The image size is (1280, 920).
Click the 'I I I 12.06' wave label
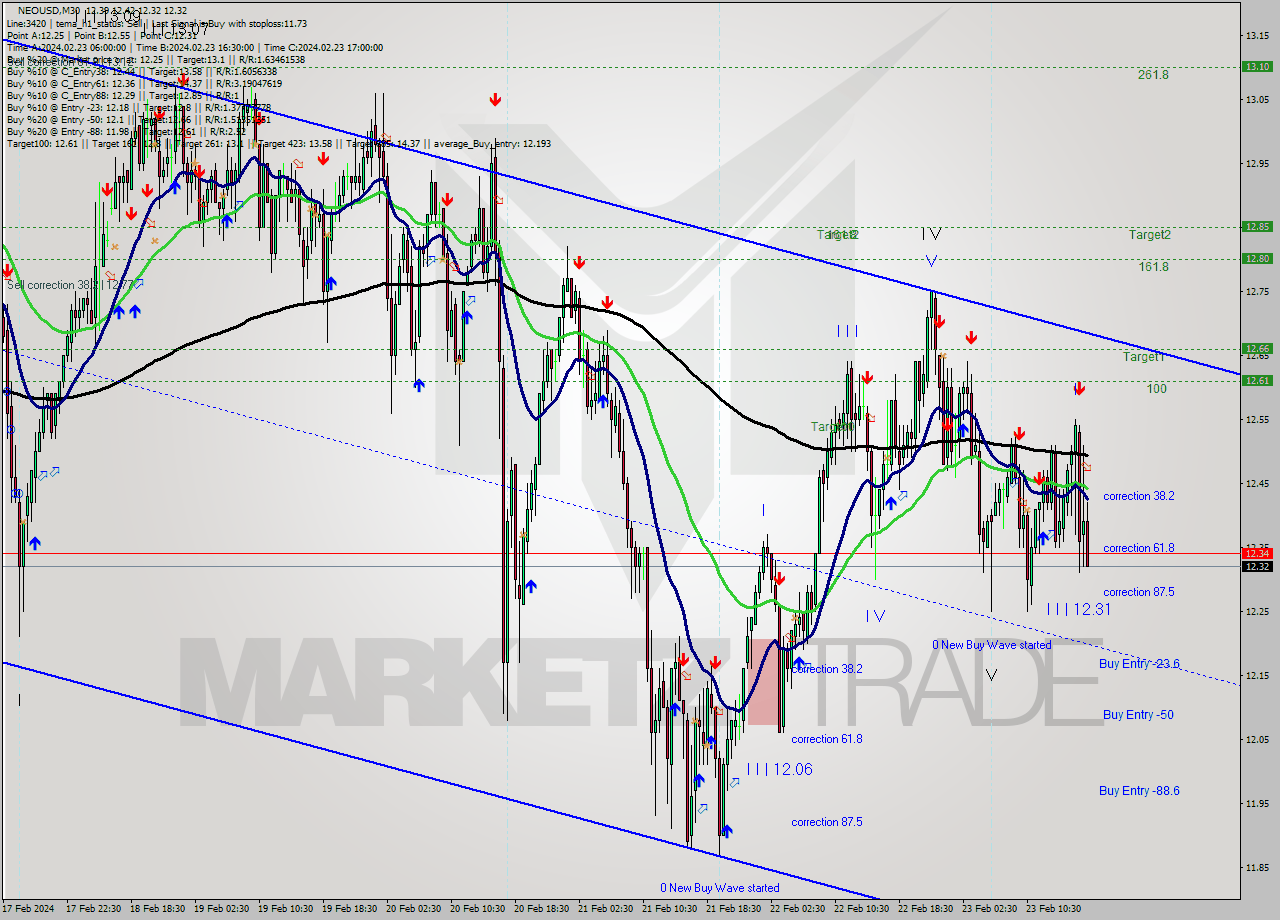779,769
